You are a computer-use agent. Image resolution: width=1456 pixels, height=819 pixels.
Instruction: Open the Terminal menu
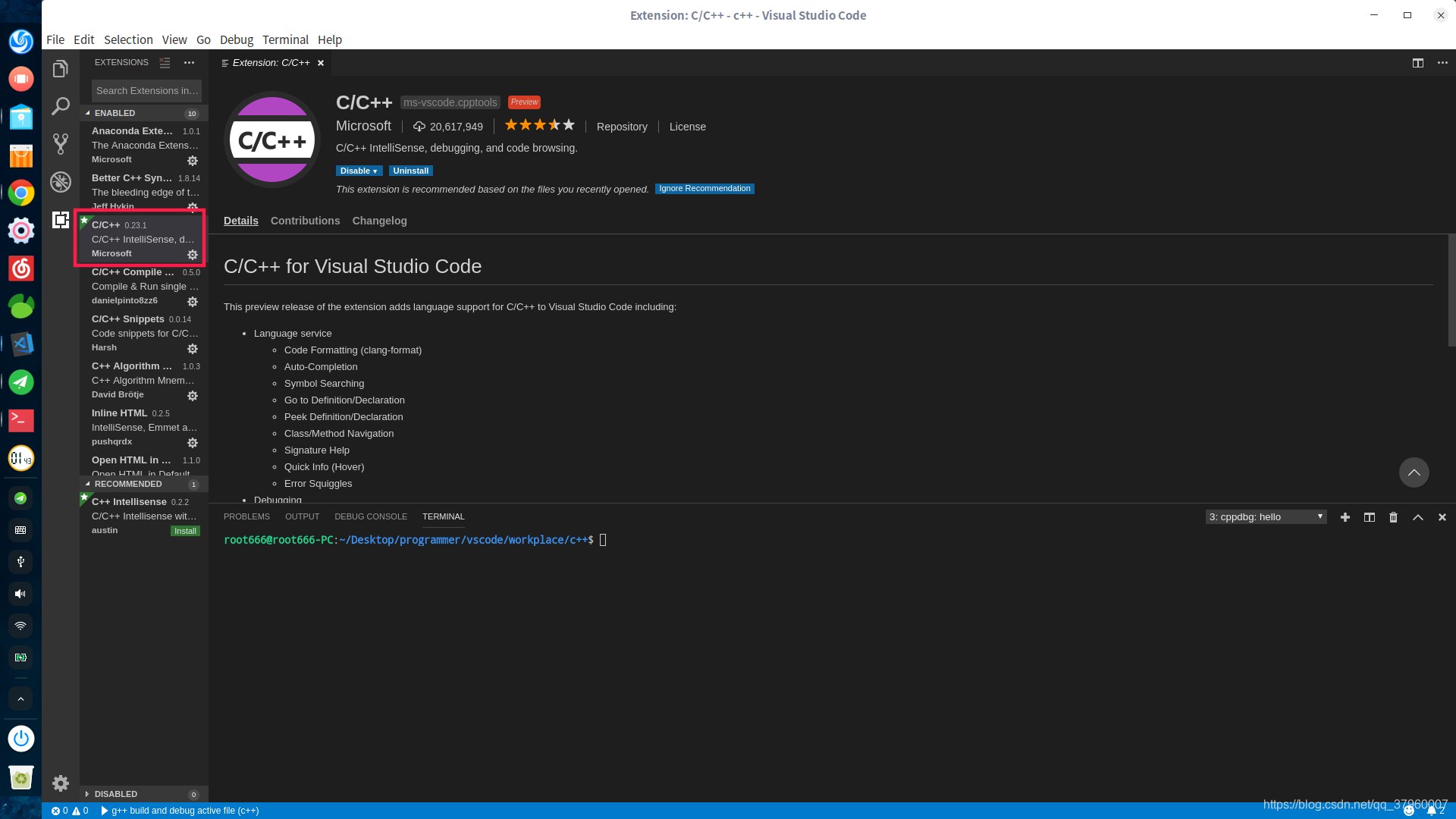(x=285, y=39)
